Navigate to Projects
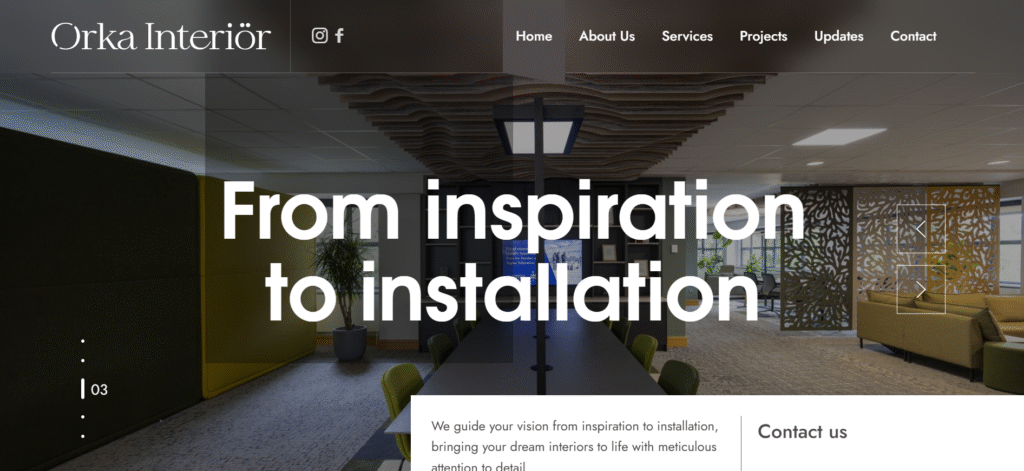 [763, 37]
